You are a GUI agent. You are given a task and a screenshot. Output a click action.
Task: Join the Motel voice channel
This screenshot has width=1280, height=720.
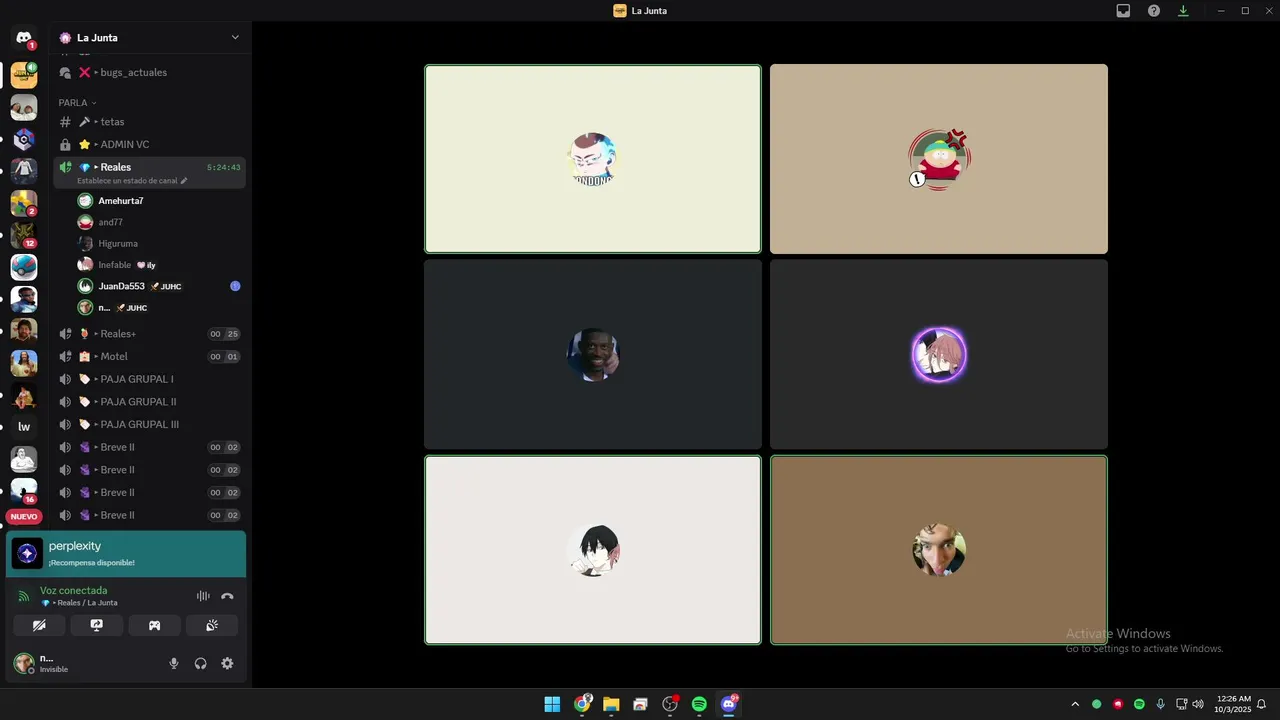pos(149,356)
